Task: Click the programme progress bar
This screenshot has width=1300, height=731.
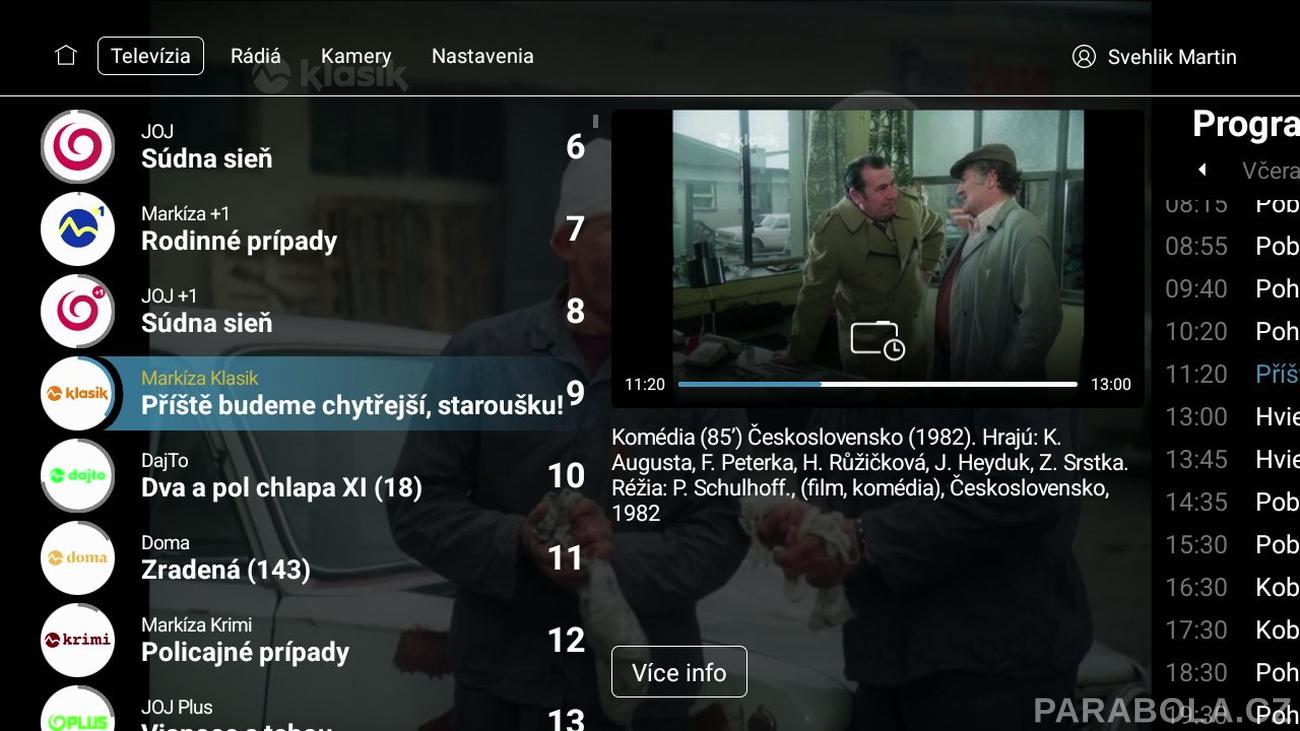Action: (x=877, y=384)
